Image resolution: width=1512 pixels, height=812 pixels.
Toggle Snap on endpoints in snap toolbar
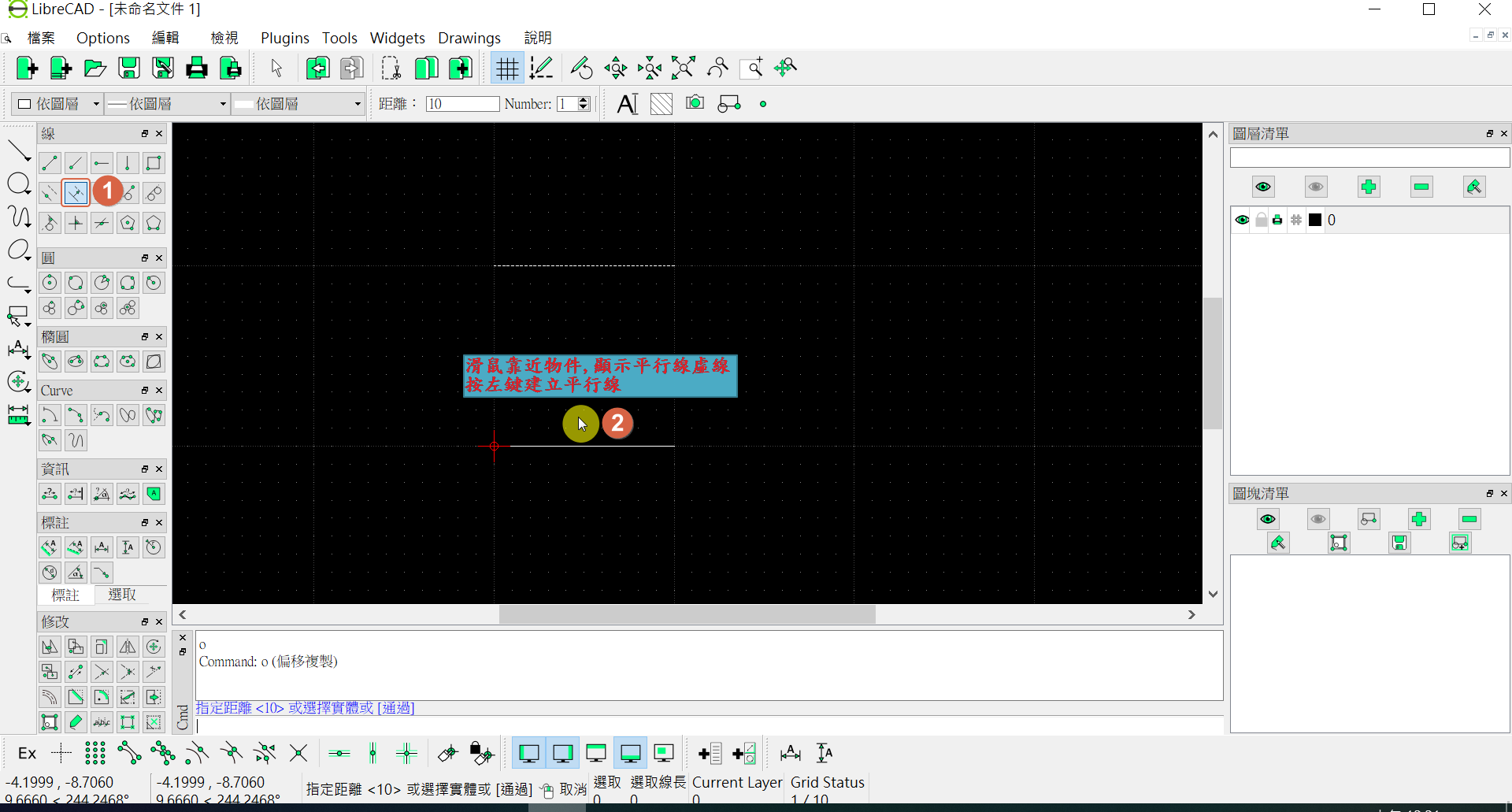129,754
